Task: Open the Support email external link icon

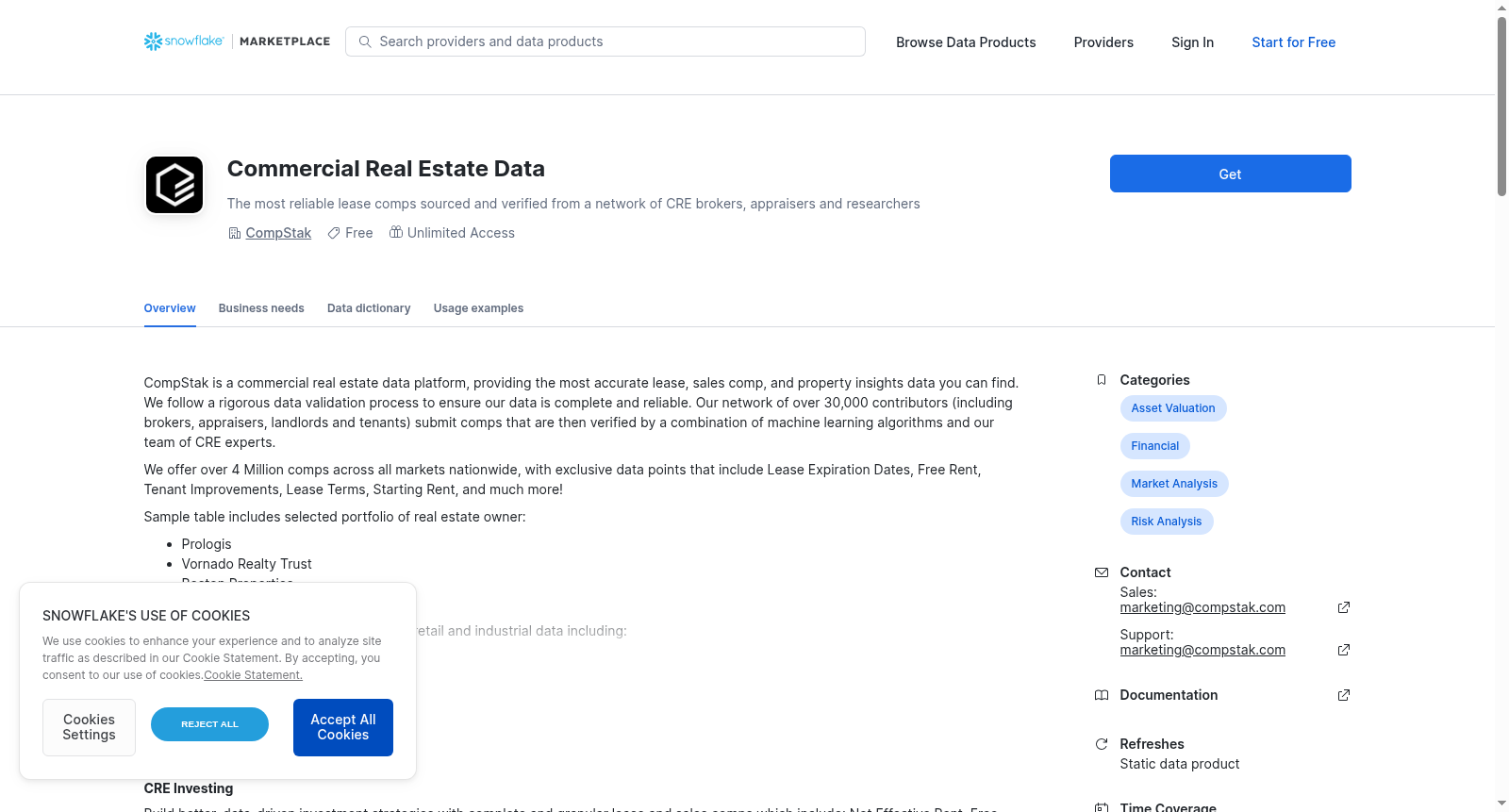Action: pyautogui.click(x=1344, y=650)
